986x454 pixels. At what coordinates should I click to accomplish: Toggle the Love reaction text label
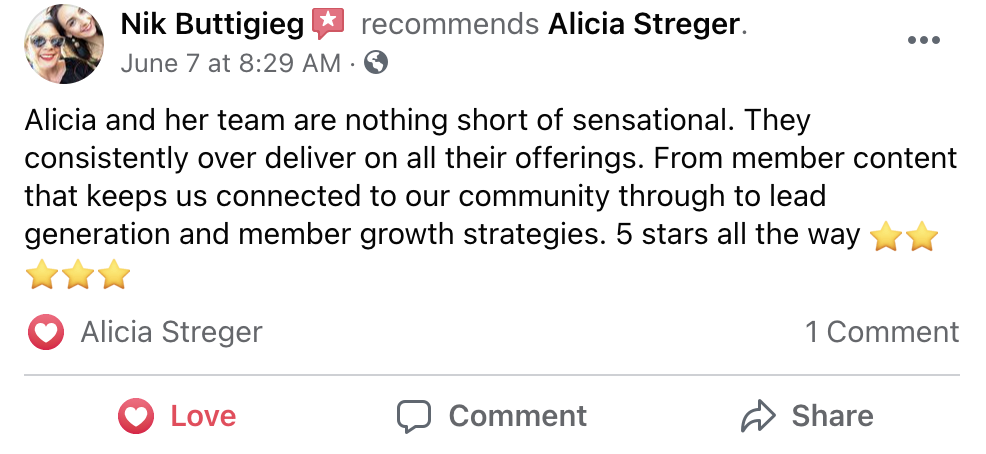(203, 416)
